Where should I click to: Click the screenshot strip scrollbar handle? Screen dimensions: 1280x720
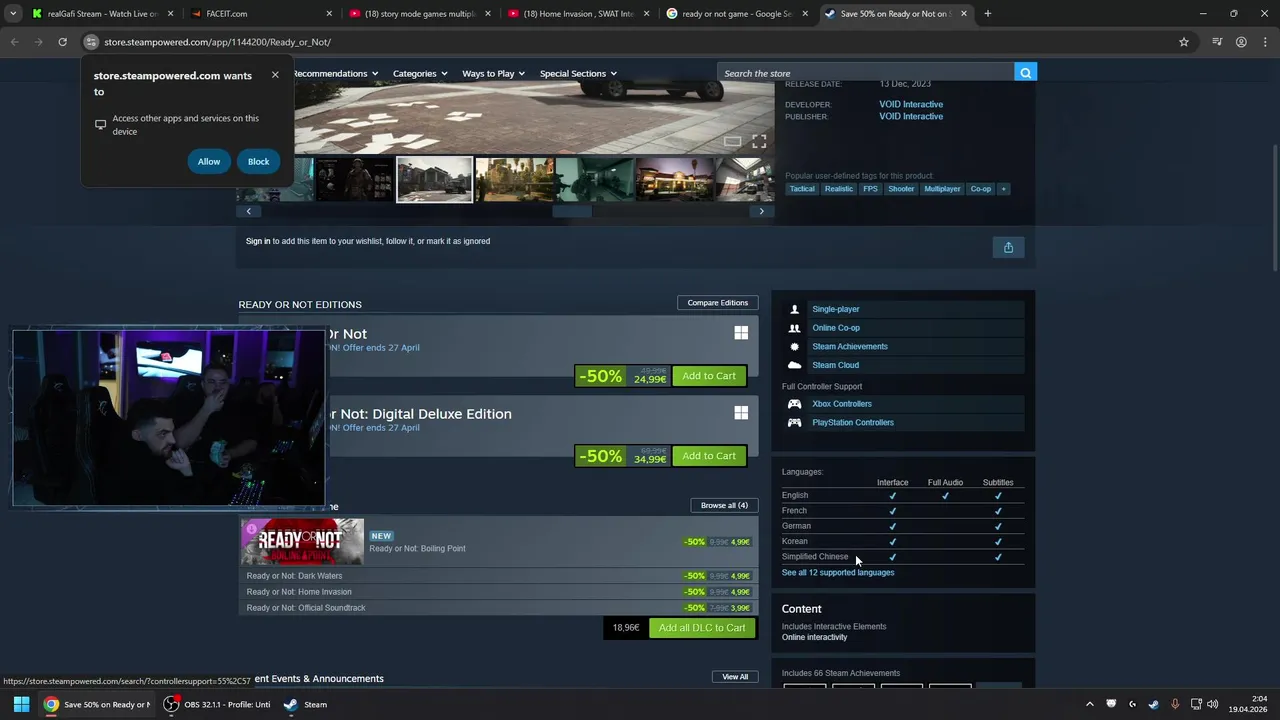coord(572,211)
